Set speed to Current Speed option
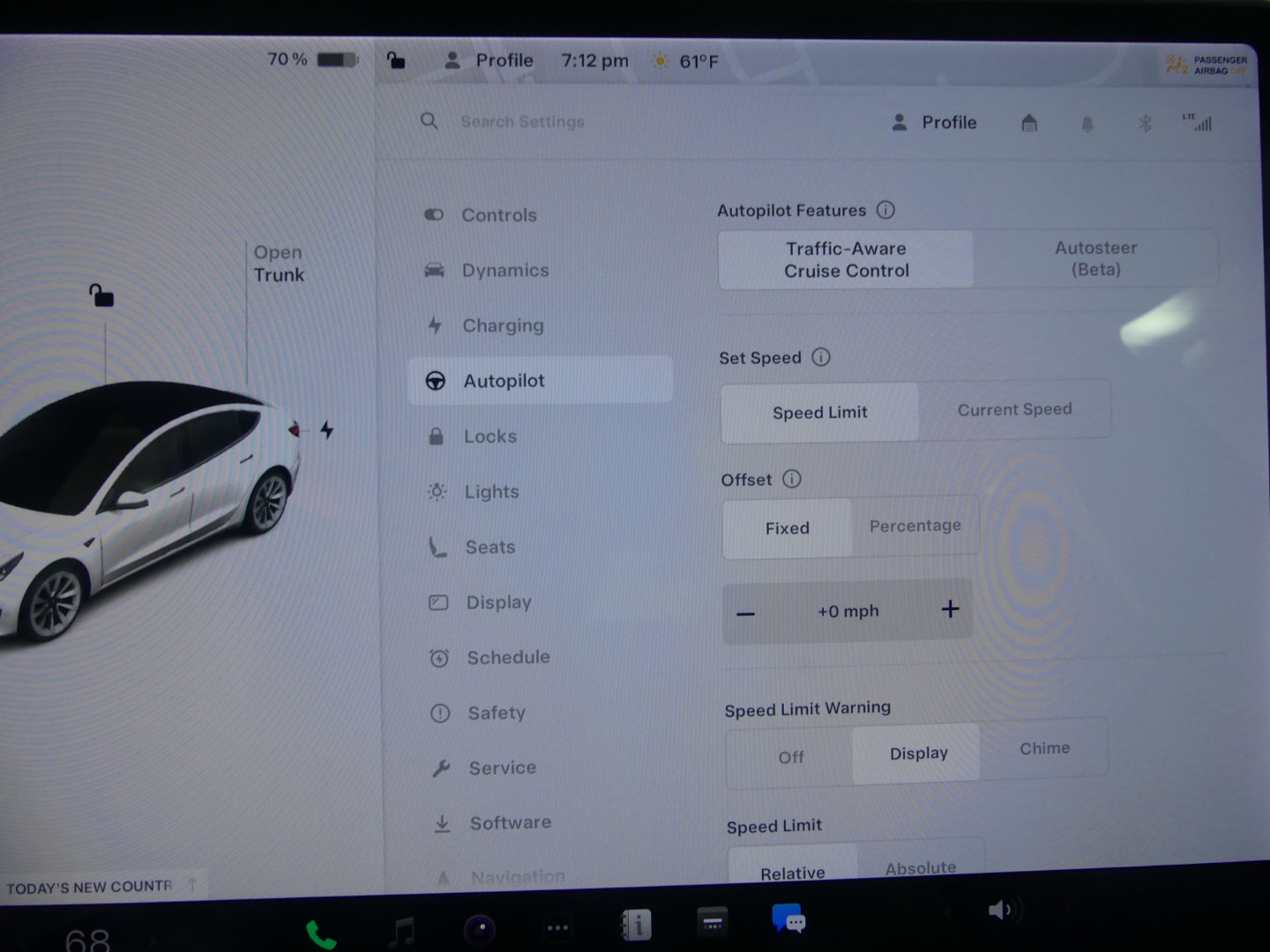The image size is (1270, 952). coord(1014,409)
